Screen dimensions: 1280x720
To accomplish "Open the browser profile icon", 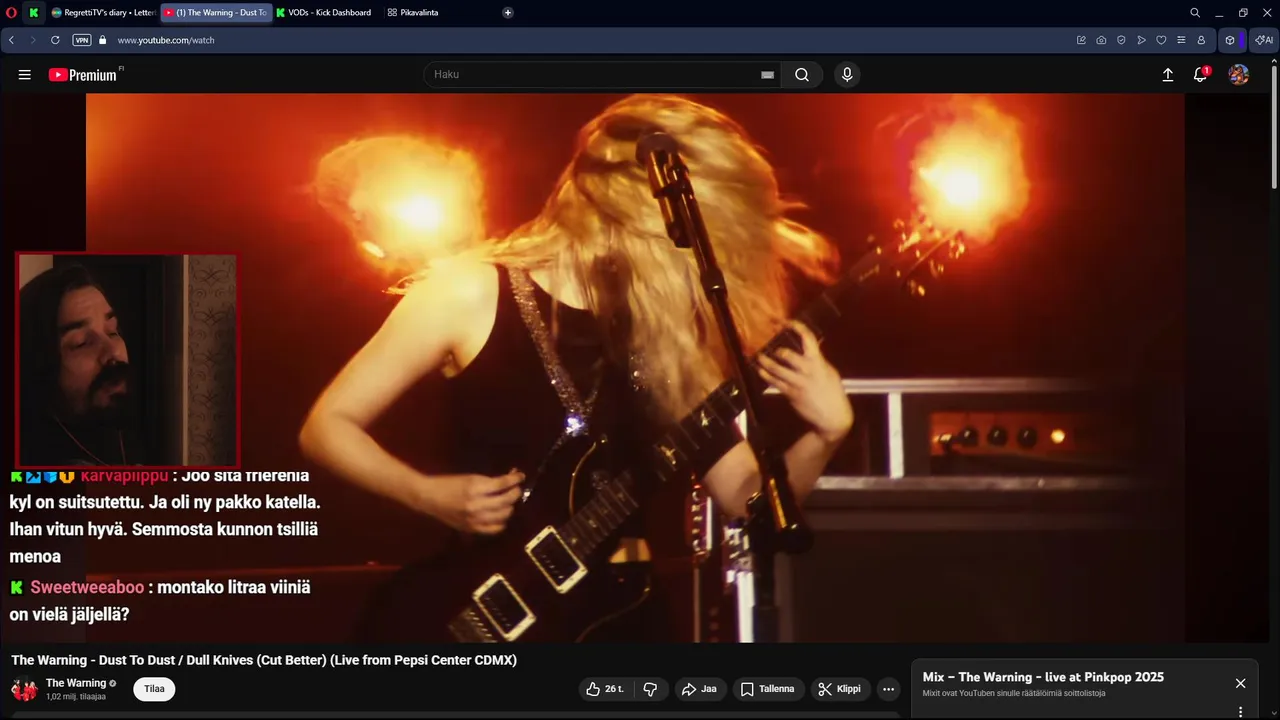I will point(1201,40).
